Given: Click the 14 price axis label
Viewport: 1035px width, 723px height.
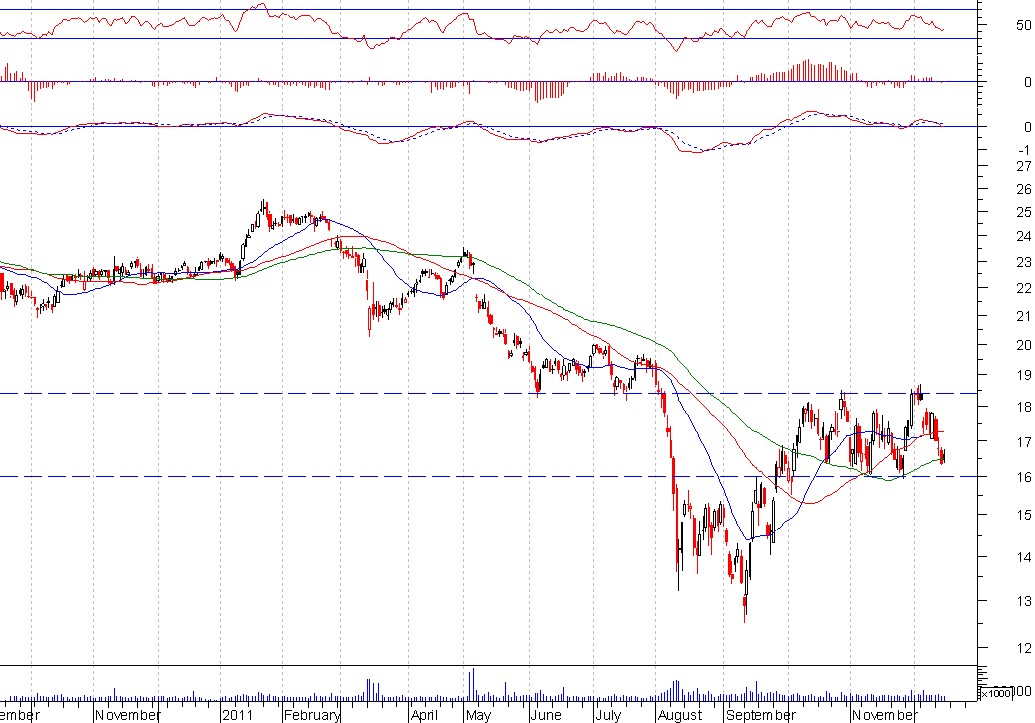Looking at the screenshot, I should coord(1023,557).
